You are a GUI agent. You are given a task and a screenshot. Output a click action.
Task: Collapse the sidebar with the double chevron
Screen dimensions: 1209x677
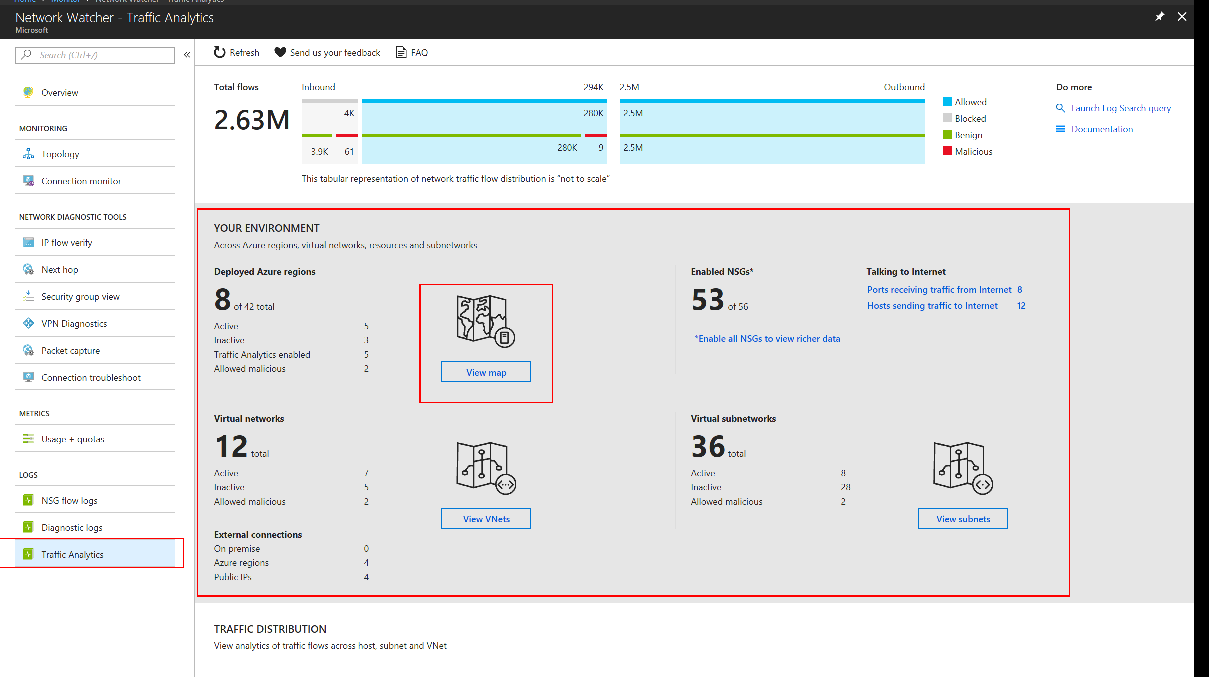click(186, 55)
